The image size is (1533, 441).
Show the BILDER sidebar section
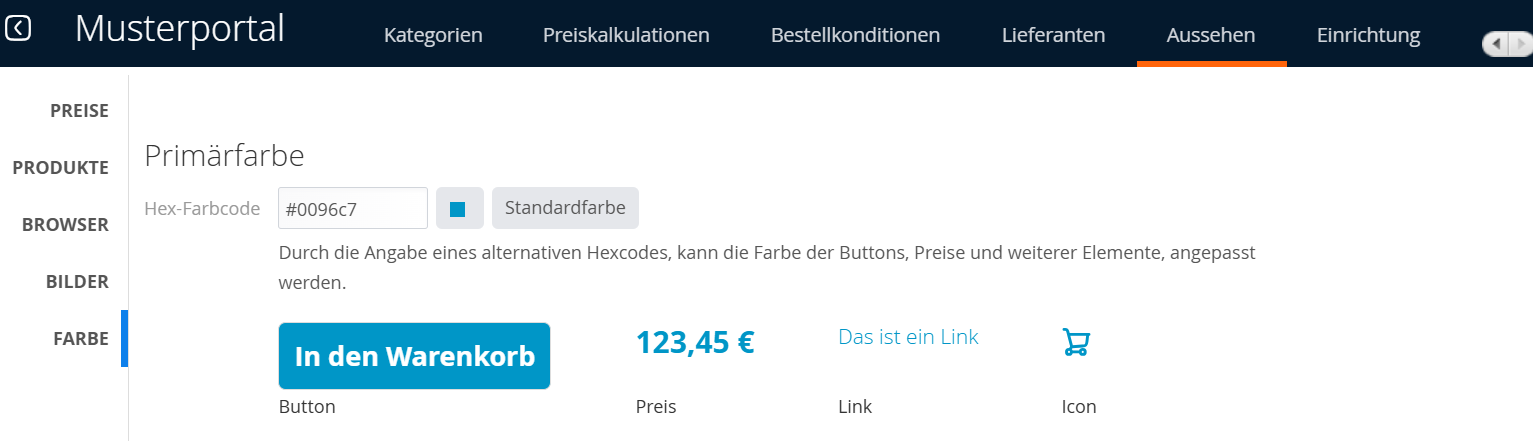pos(77,282)
